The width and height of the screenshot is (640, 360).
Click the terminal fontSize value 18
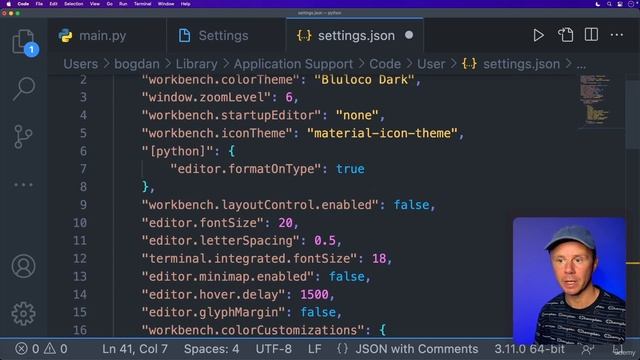click(x=379, y=258)
